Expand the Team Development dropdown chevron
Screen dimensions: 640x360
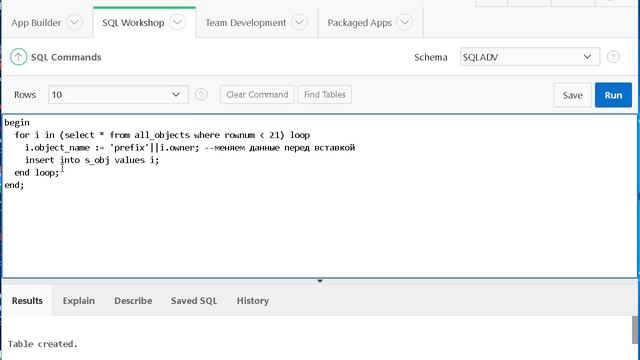click(299, 22)
